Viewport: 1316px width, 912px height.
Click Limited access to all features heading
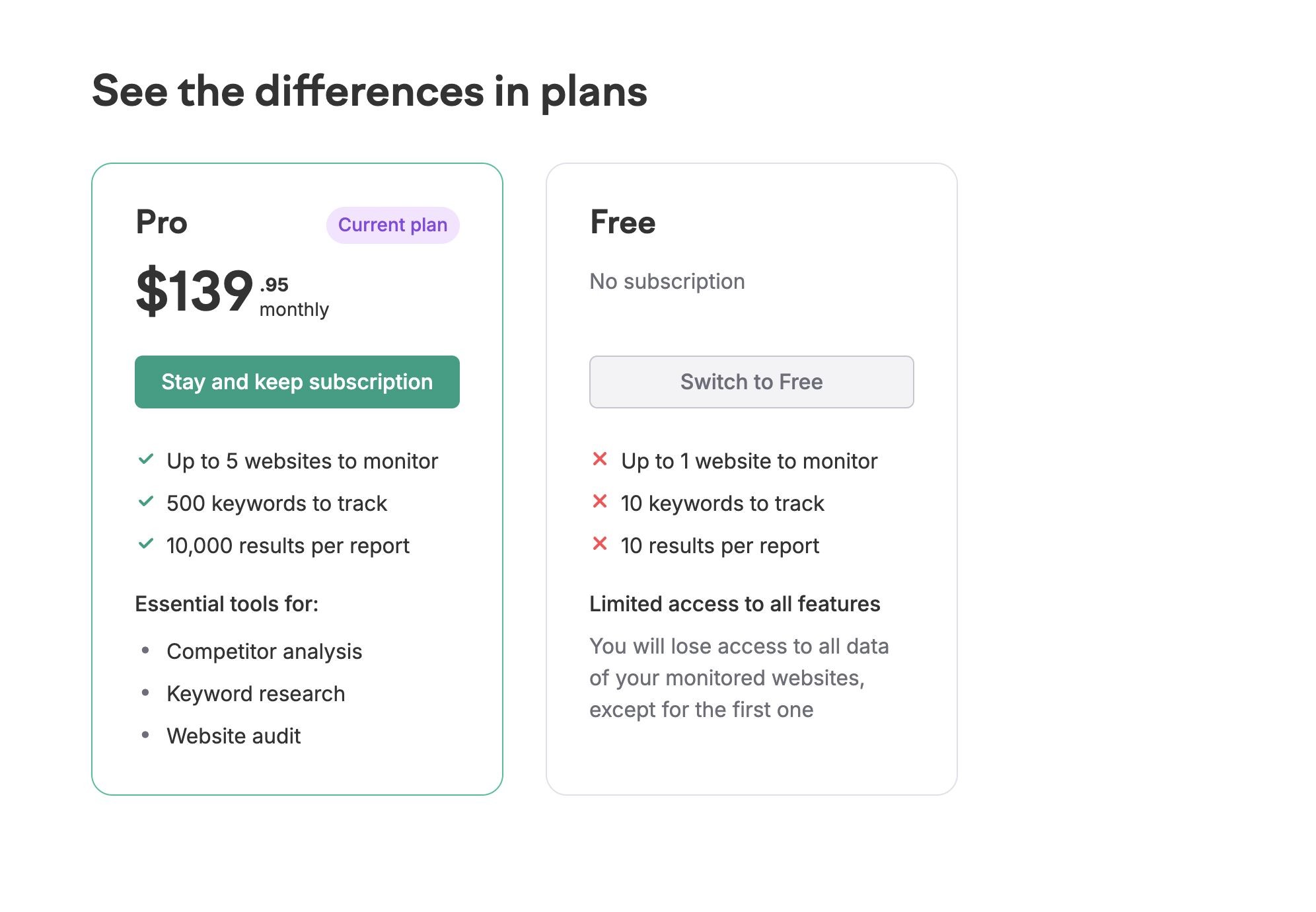(x=734, y=604)
